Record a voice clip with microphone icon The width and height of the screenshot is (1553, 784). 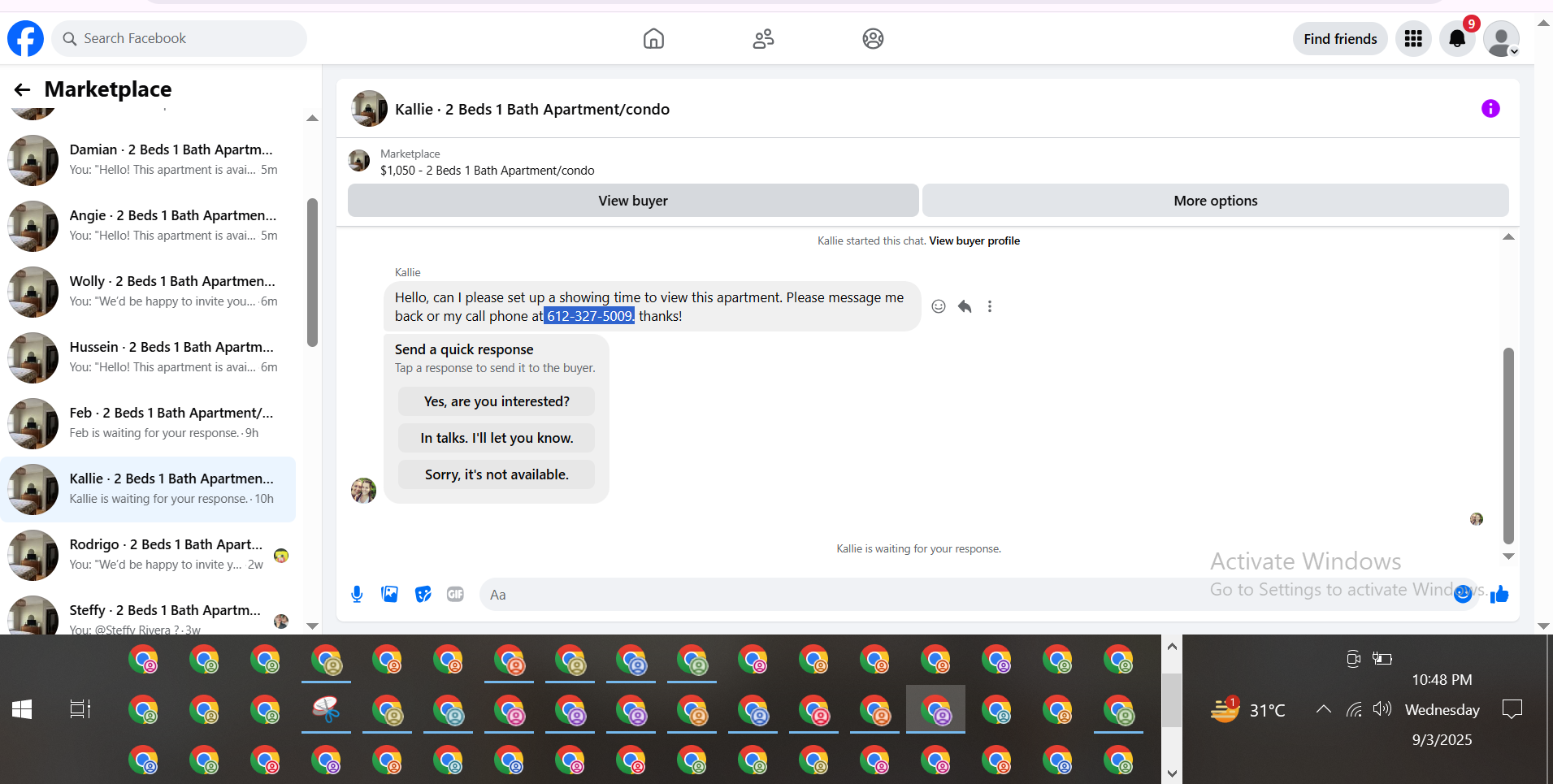357,595
